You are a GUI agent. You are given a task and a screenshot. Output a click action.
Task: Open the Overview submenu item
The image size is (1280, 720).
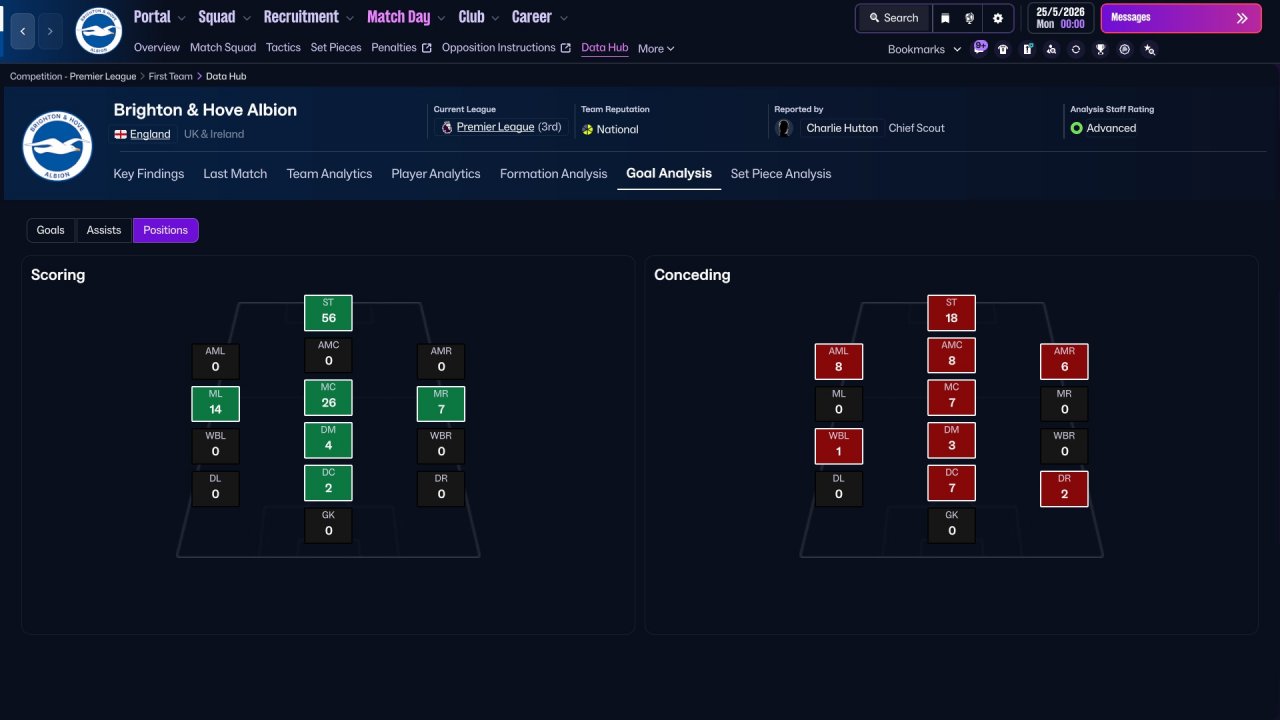pos(157,48)
